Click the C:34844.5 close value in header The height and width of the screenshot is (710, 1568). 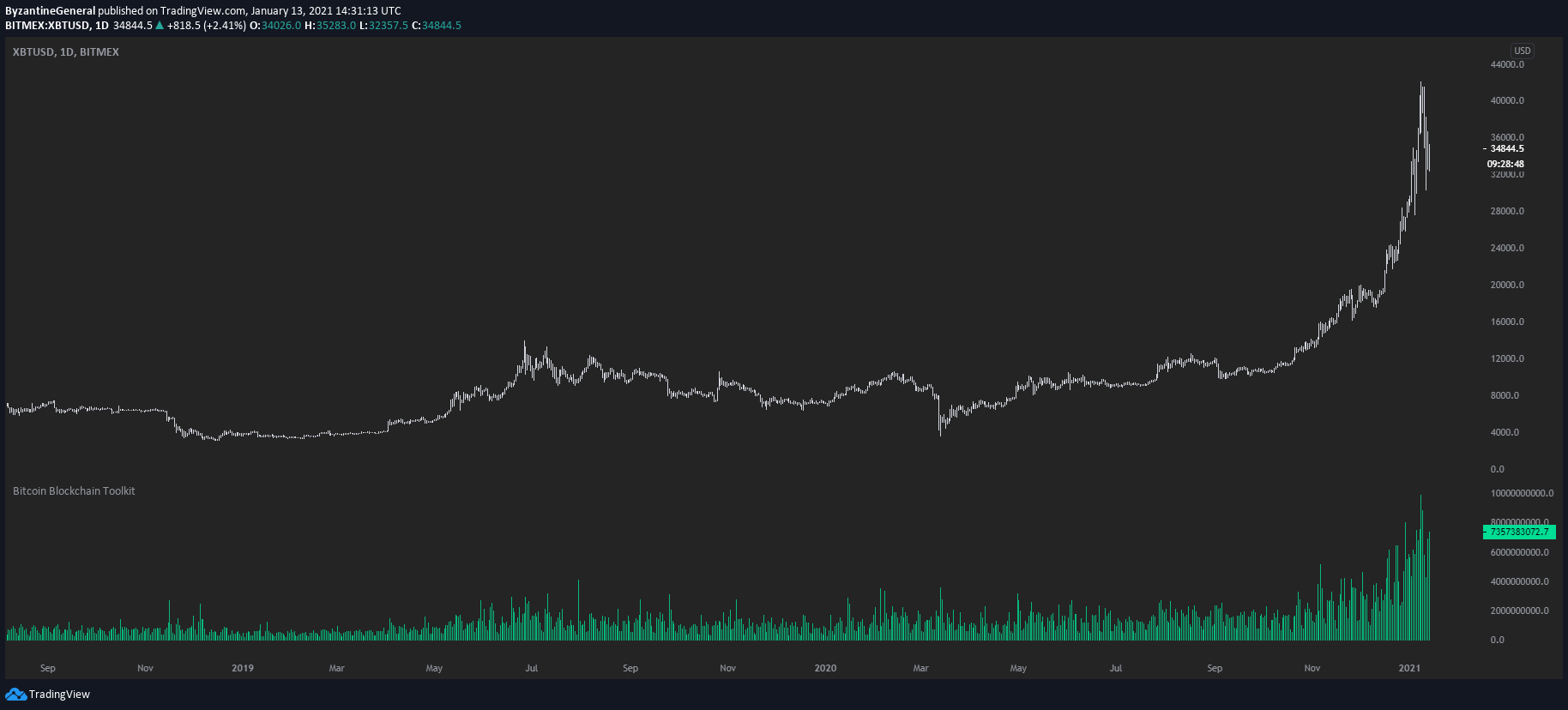437,26
